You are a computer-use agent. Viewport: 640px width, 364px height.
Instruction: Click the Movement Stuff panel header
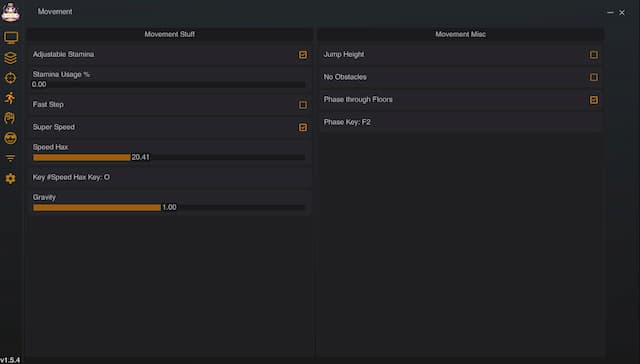(x=170, y=34)
